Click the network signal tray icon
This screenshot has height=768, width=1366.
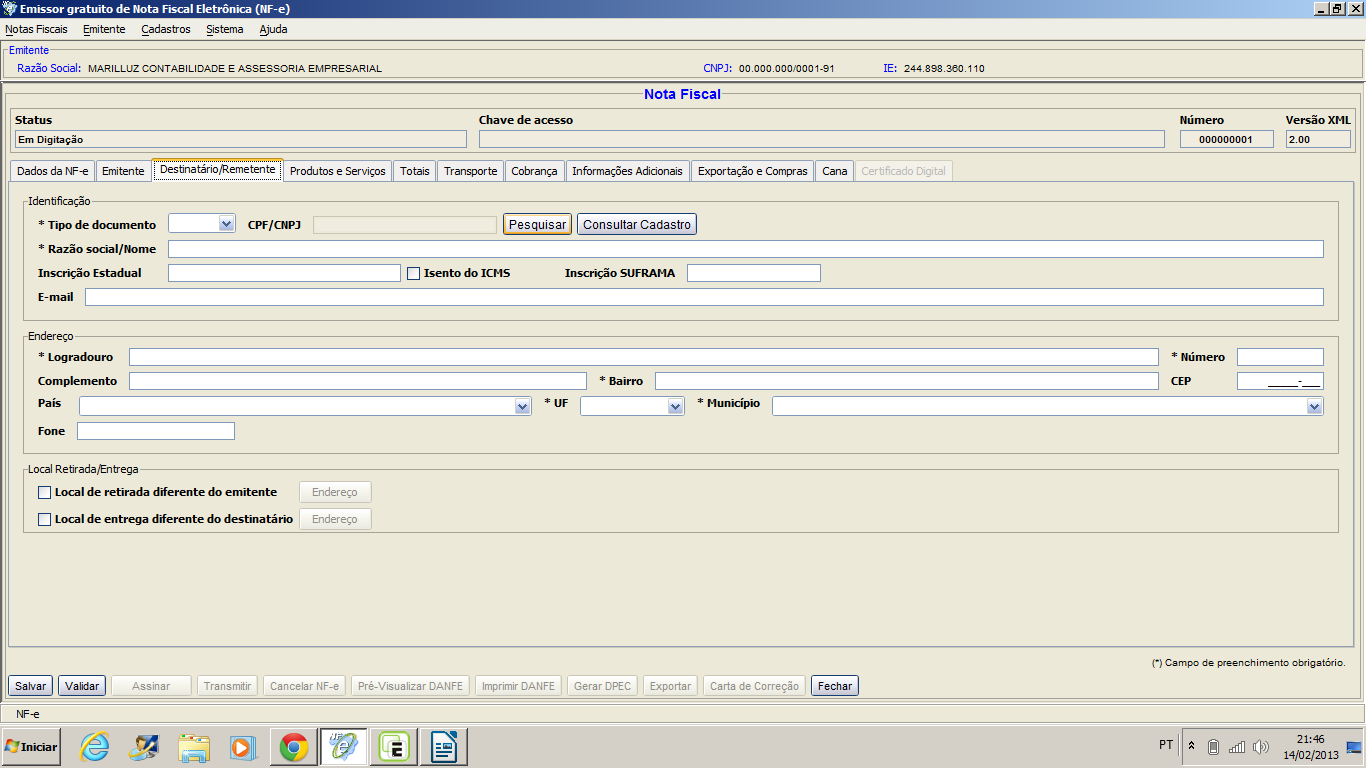point(1237,746)
